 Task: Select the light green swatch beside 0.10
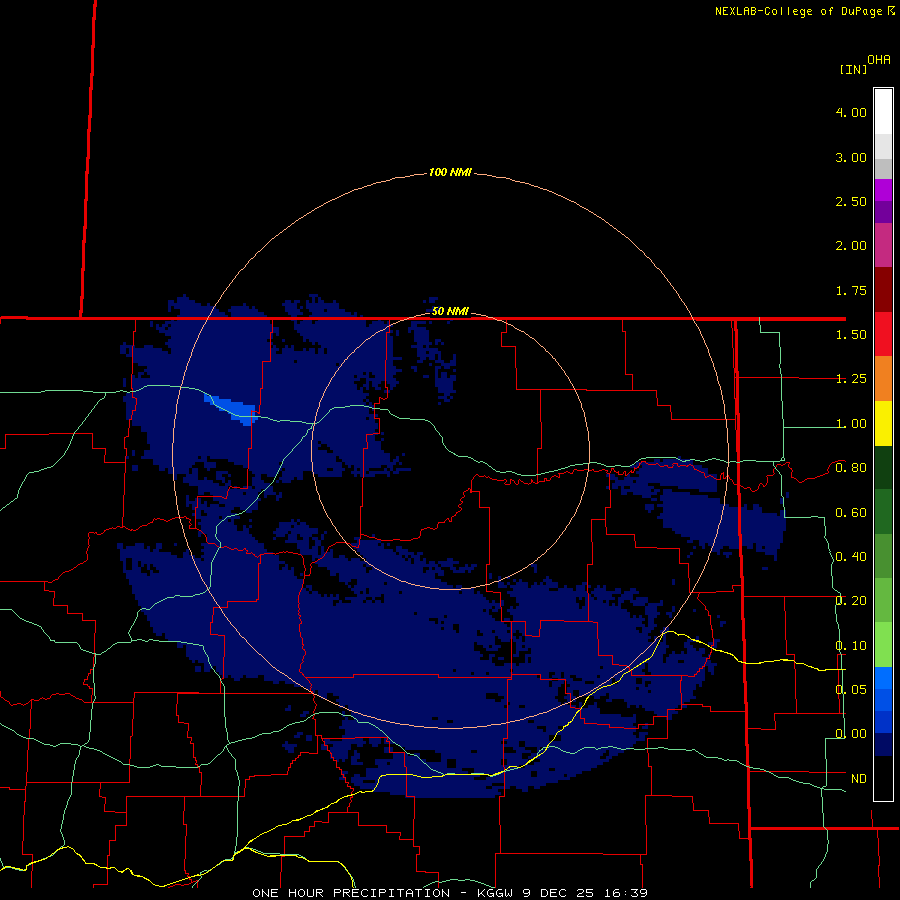pos(883,645)
